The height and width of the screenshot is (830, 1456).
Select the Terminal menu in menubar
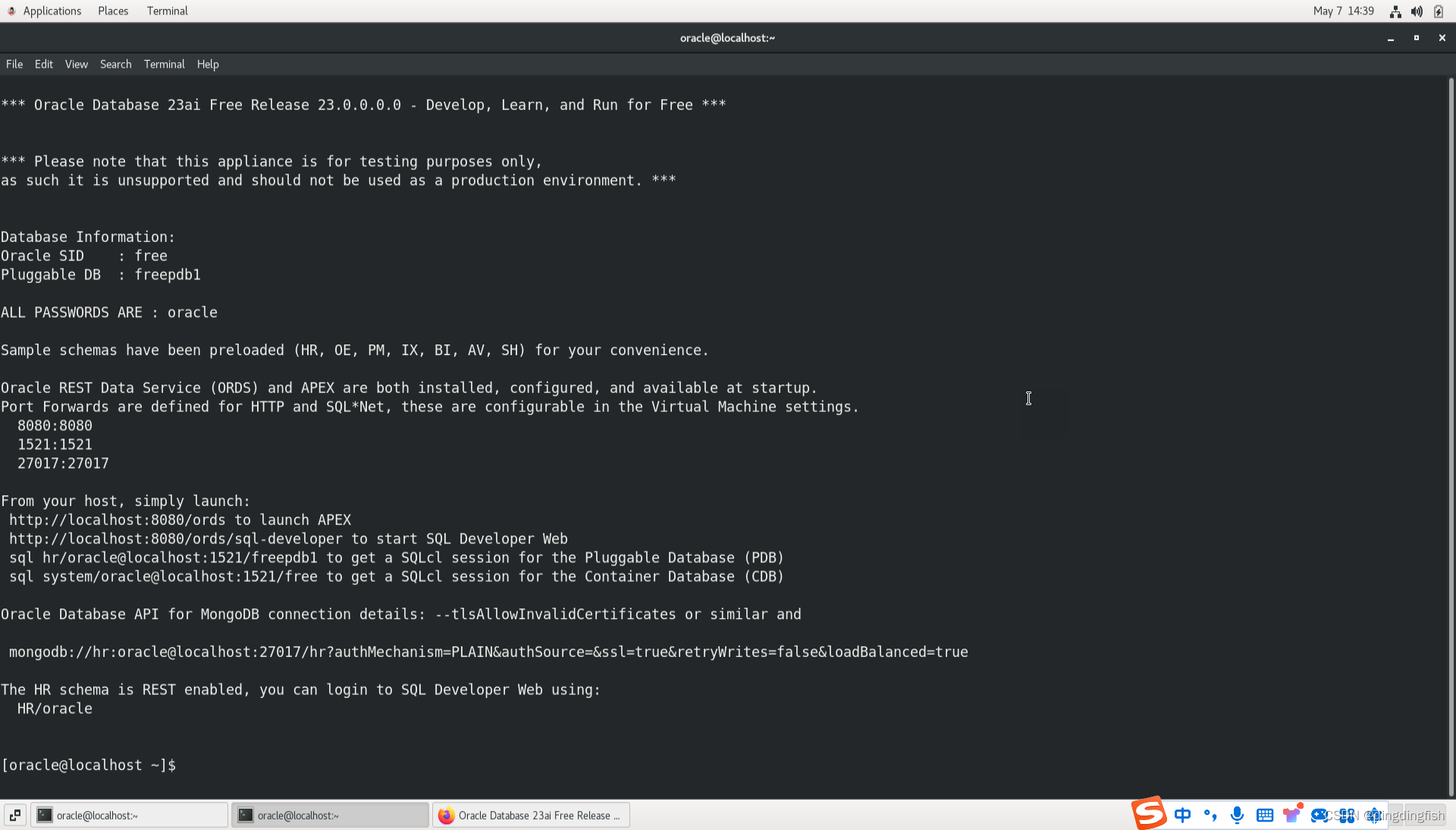coord(163,64)
